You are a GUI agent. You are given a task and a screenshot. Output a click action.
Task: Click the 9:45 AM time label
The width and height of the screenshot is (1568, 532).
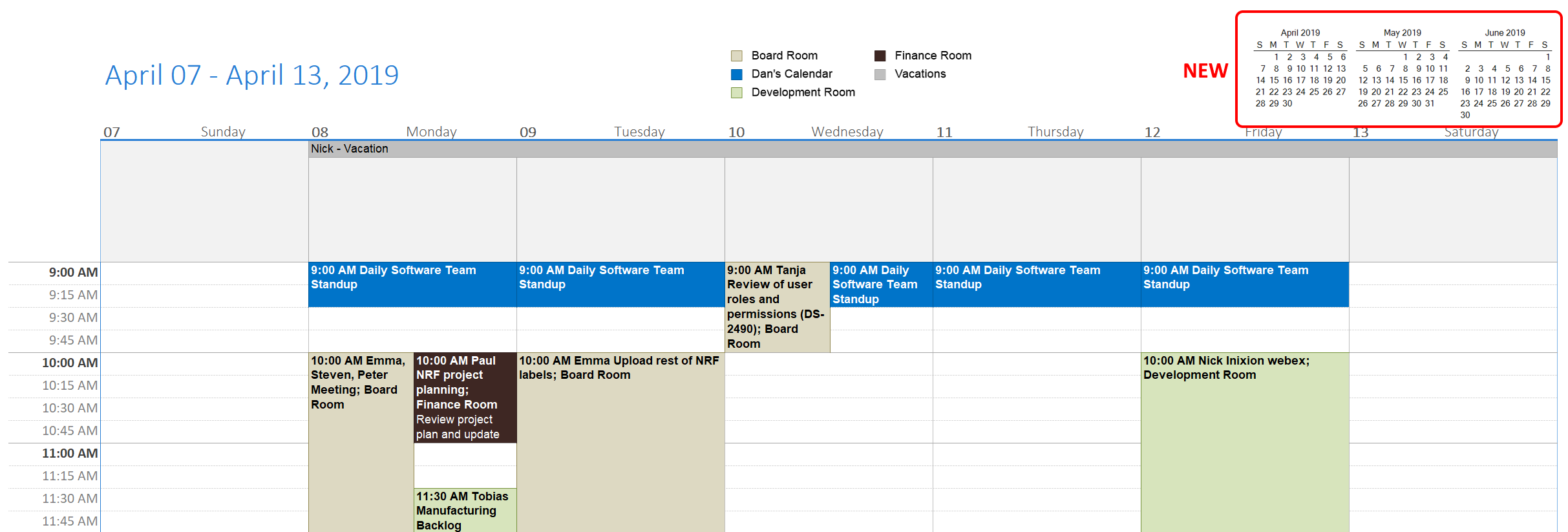click(73, 341)
